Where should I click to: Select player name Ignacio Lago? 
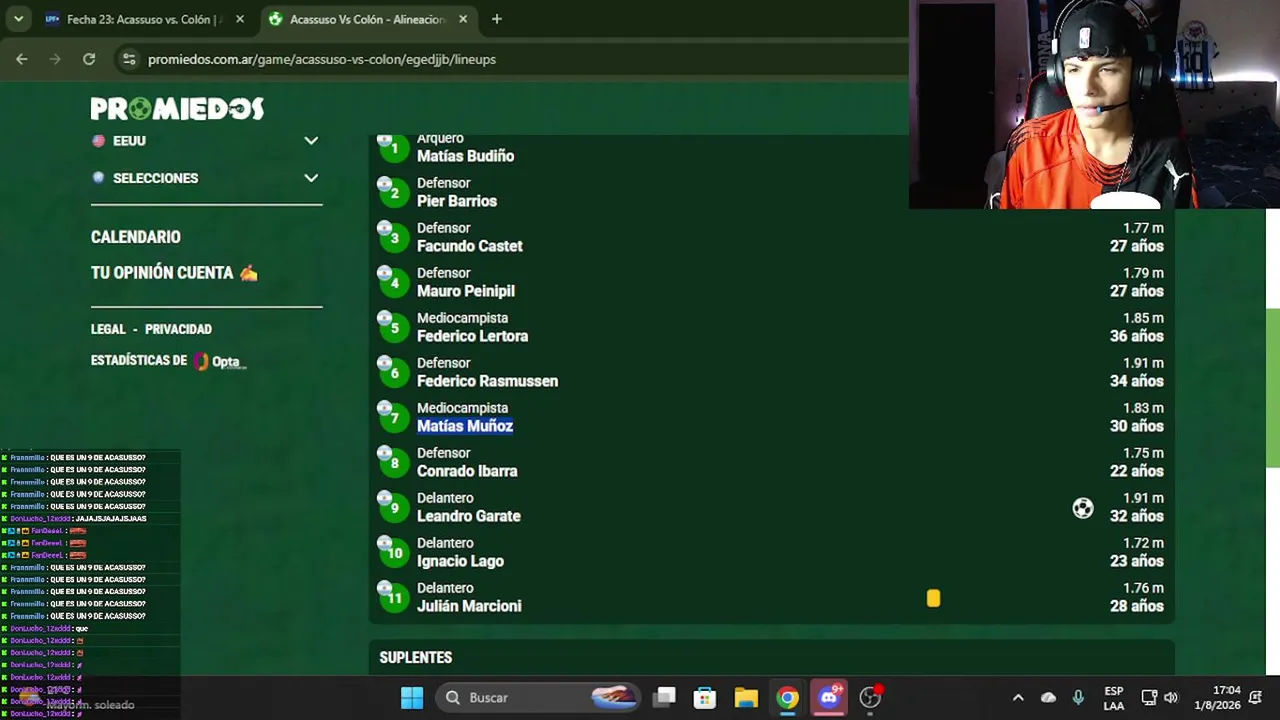(460, 561)
